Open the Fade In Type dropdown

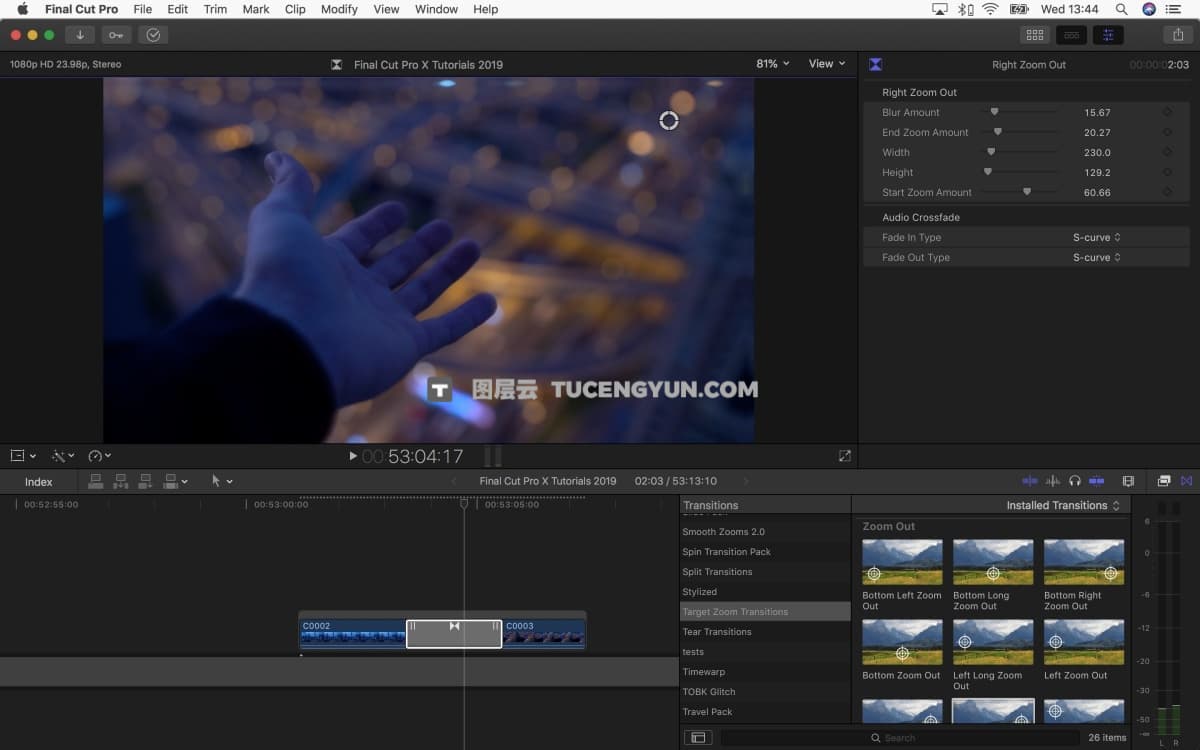coord(1096,238)
